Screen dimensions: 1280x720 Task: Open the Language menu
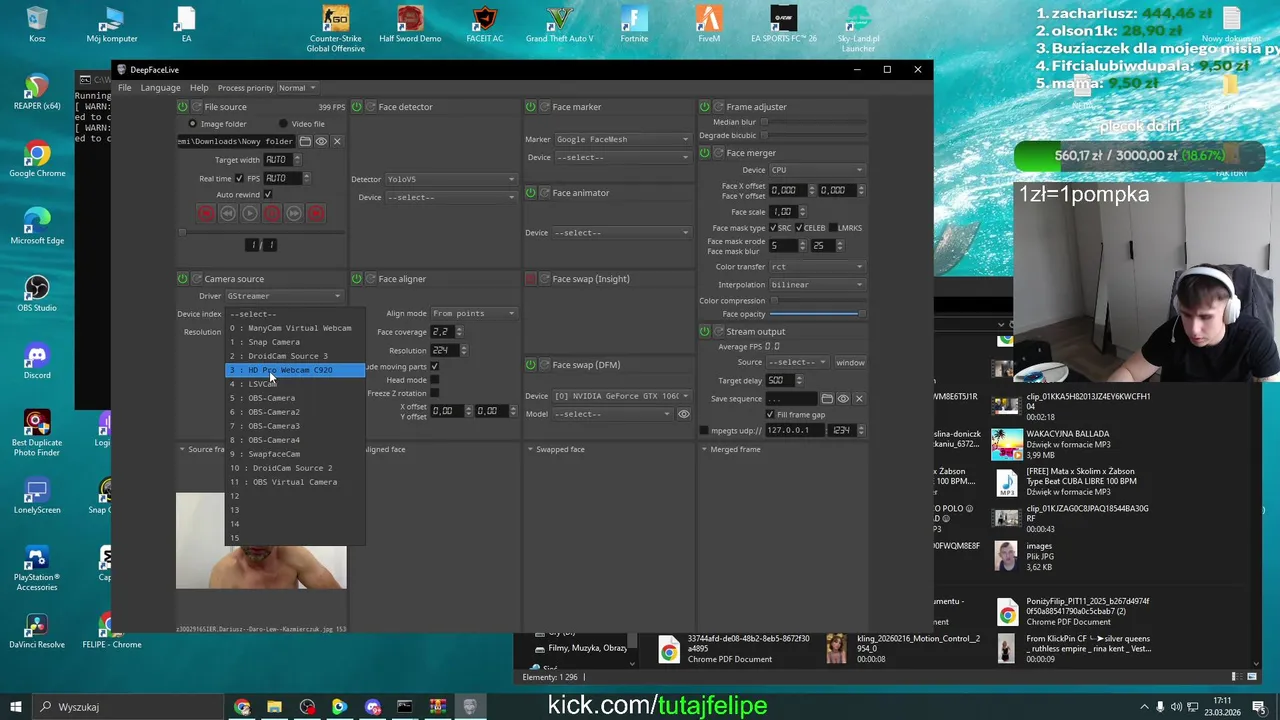(x=160, y=88)
